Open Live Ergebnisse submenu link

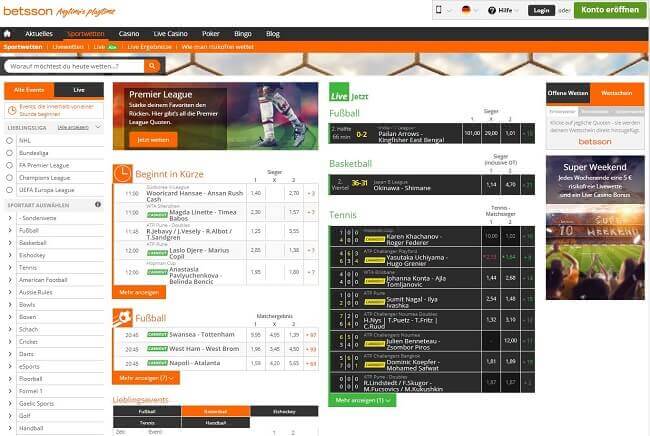point(149,47)
